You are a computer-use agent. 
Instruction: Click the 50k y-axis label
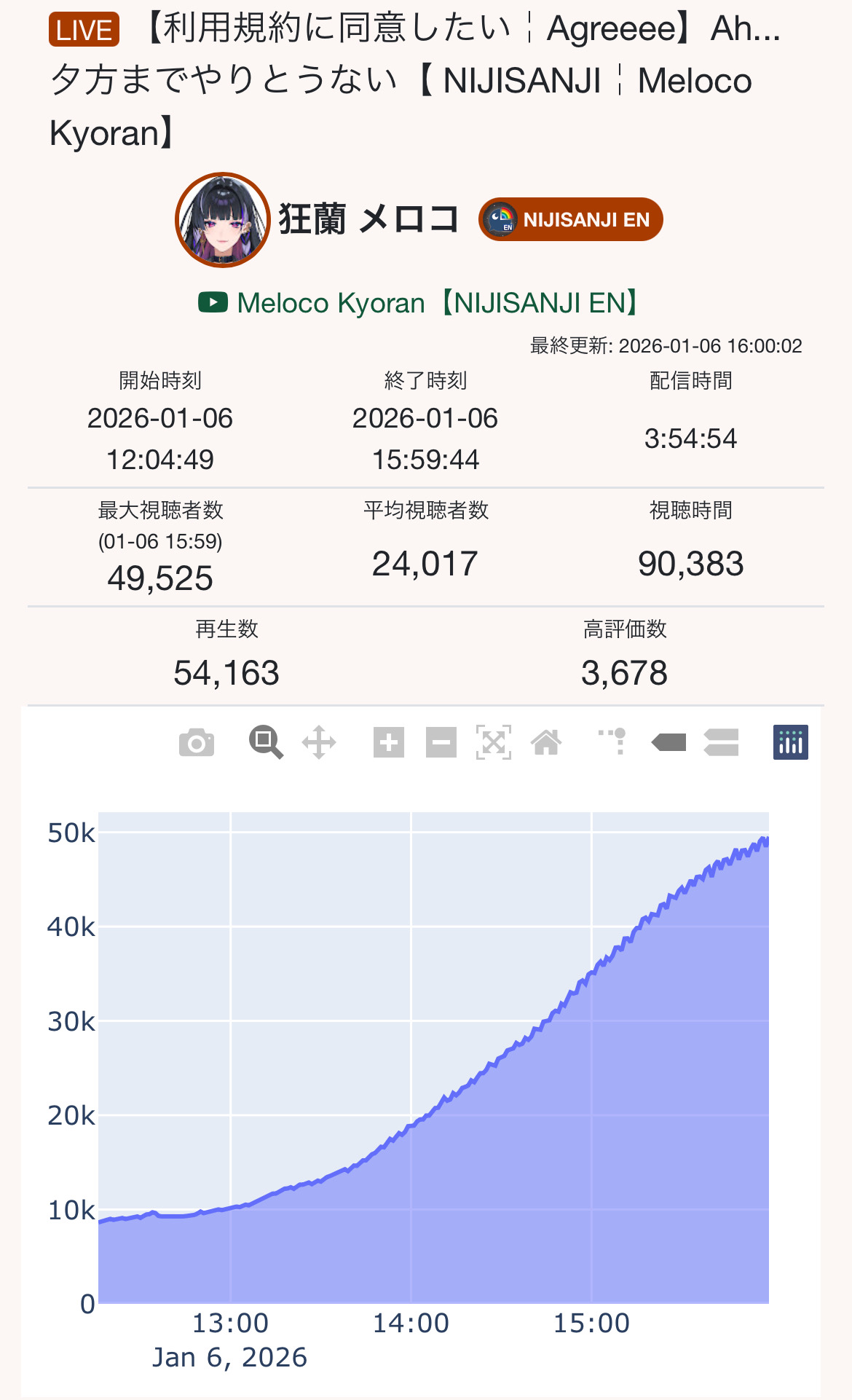[71, 833]
